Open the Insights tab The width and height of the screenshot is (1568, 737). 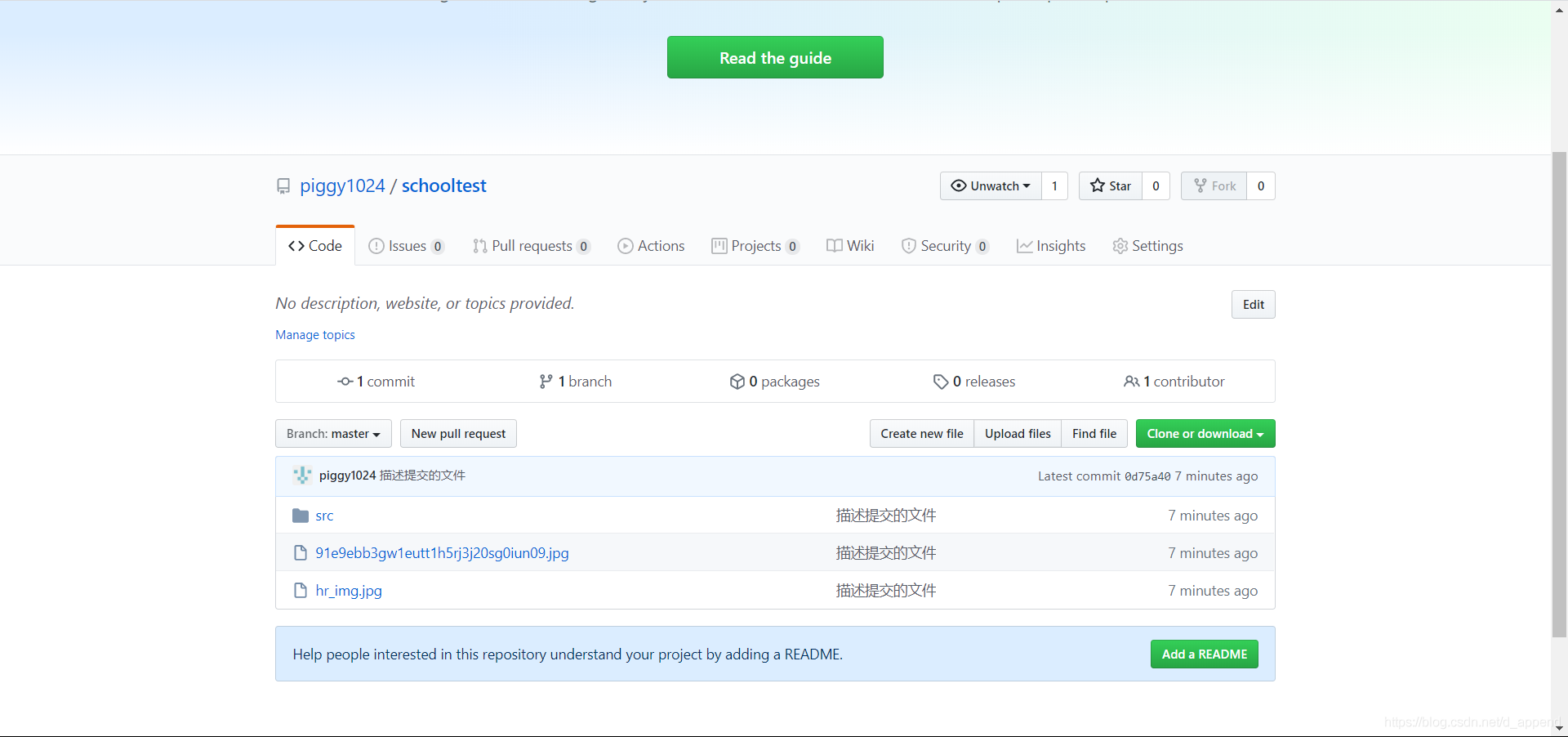1051,246
